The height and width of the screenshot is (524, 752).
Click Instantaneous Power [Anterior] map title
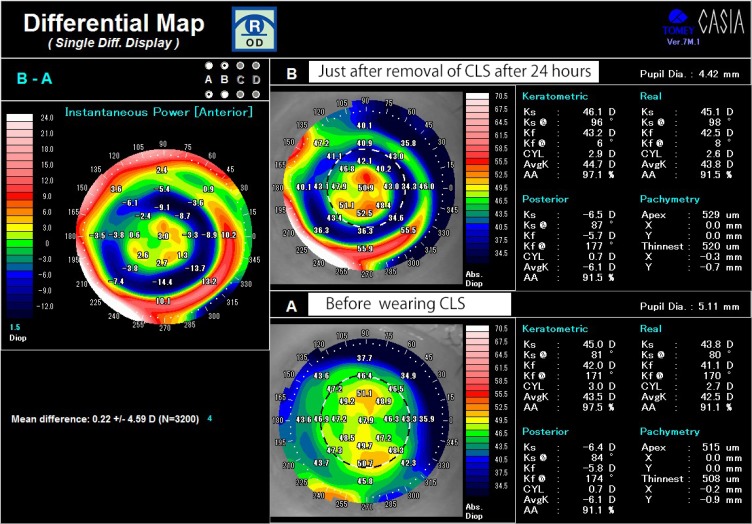(x=159, y=112)
